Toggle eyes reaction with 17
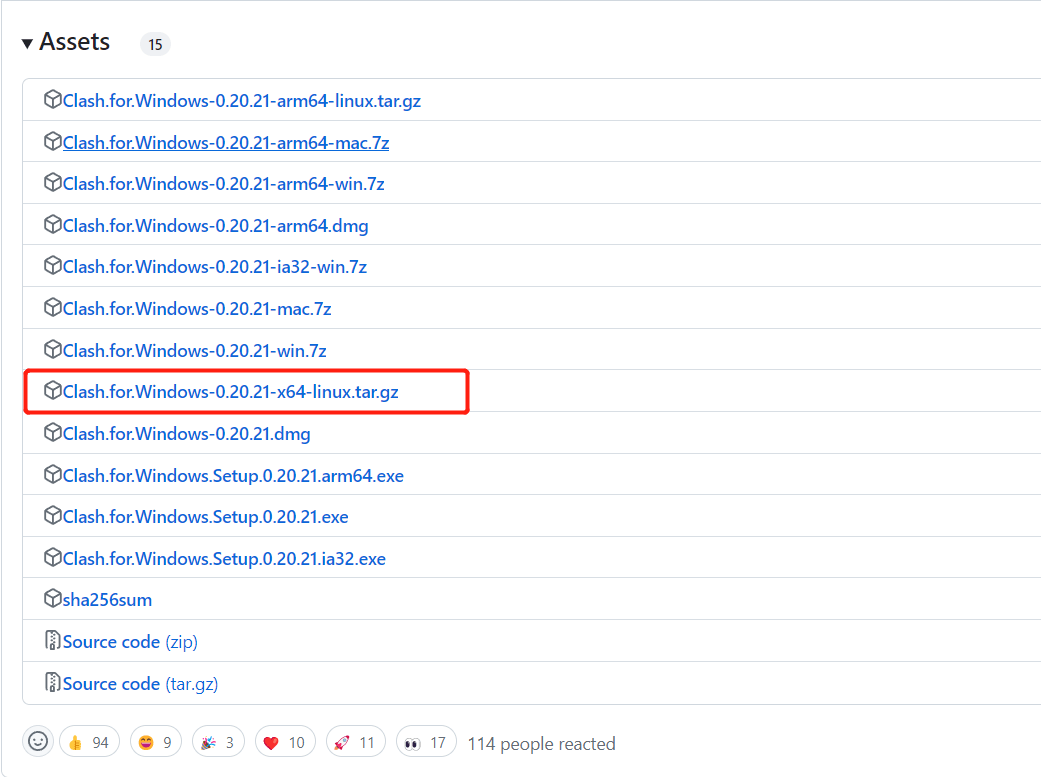 [x=426, y=742]
